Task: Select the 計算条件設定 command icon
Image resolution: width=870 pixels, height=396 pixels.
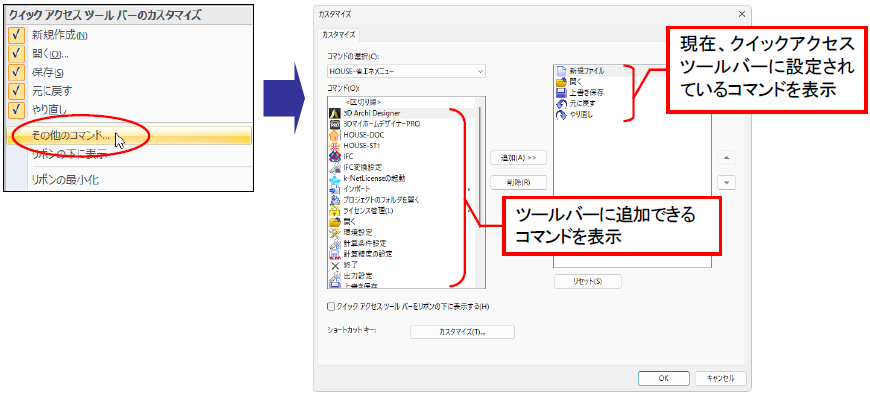Action: click(335, 243)
